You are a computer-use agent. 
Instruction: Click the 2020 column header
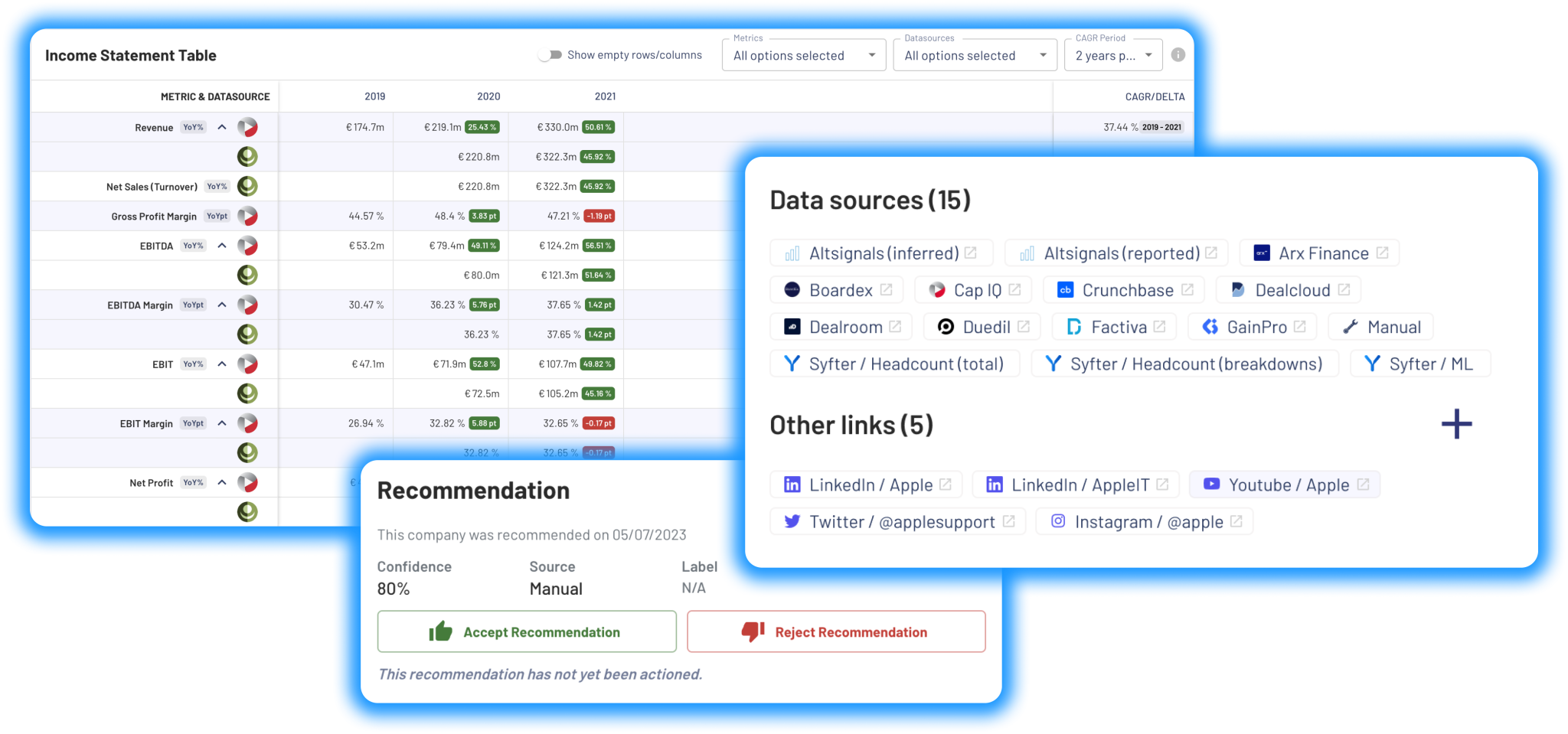coord(488,96)
